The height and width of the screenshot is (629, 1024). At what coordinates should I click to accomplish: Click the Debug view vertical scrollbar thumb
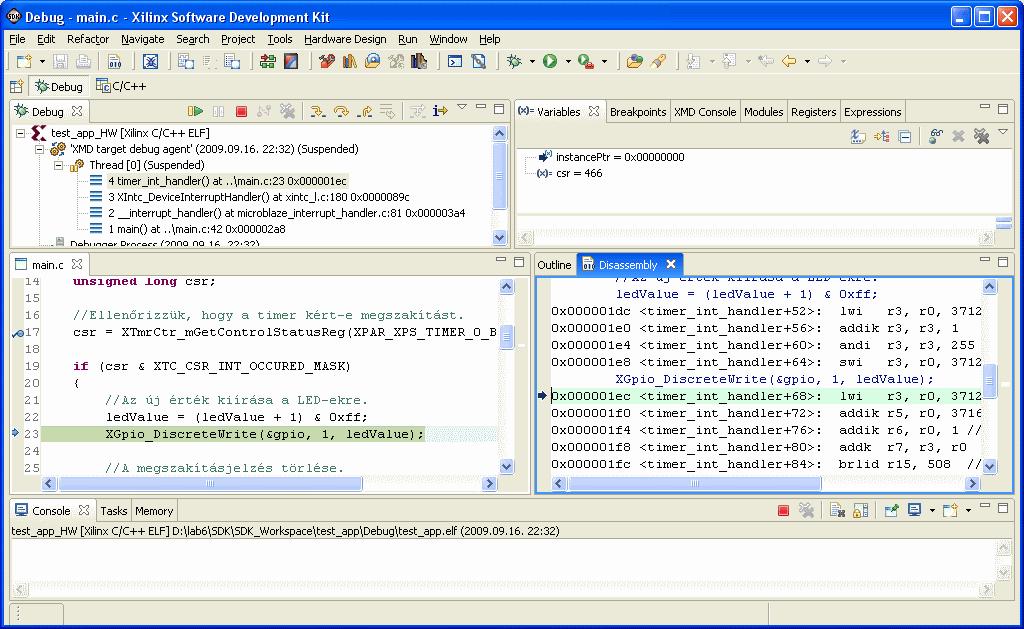click(500, 176)
